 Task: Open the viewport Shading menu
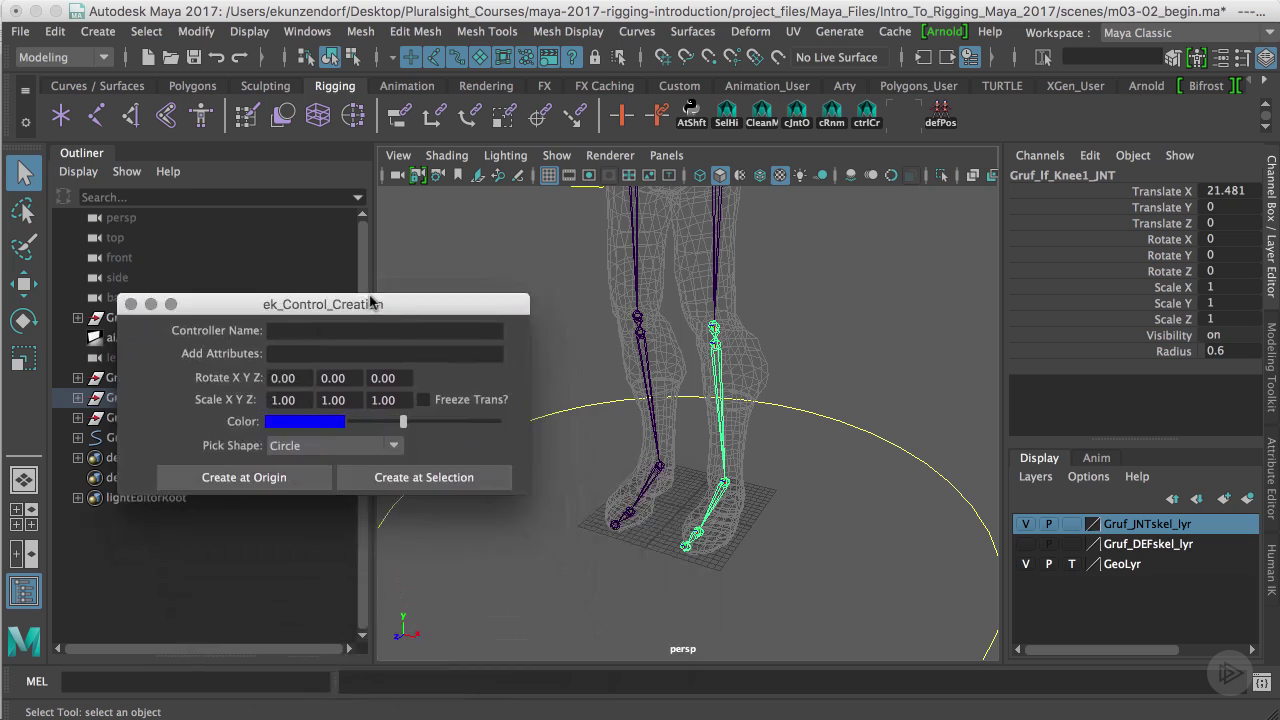tap(446, 155)
